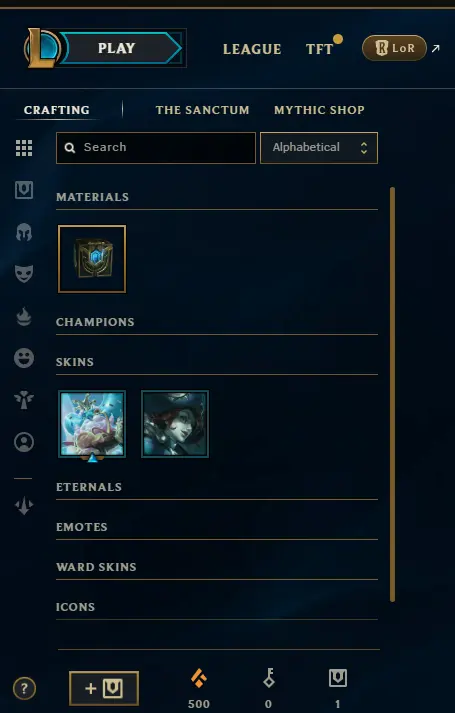Focus the loot Search field
This screenshot has width=455, height=713.
coord(156,148)
